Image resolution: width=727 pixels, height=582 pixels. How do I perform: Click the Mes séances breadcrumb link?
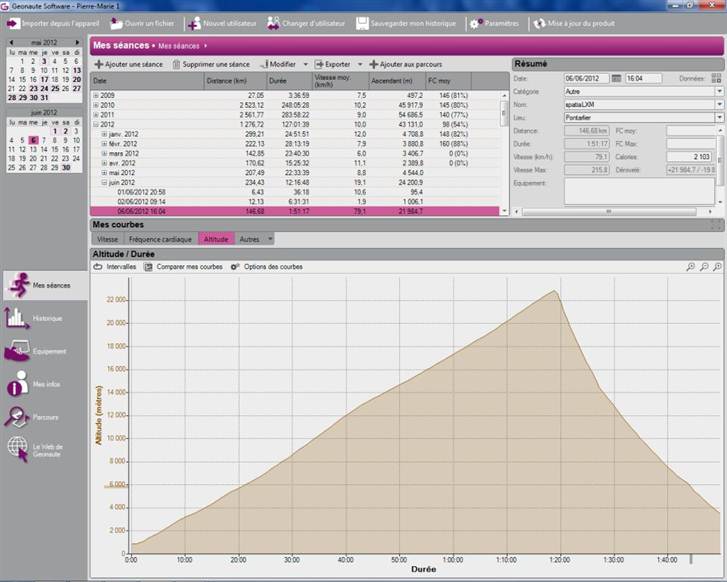click(179, 46)
